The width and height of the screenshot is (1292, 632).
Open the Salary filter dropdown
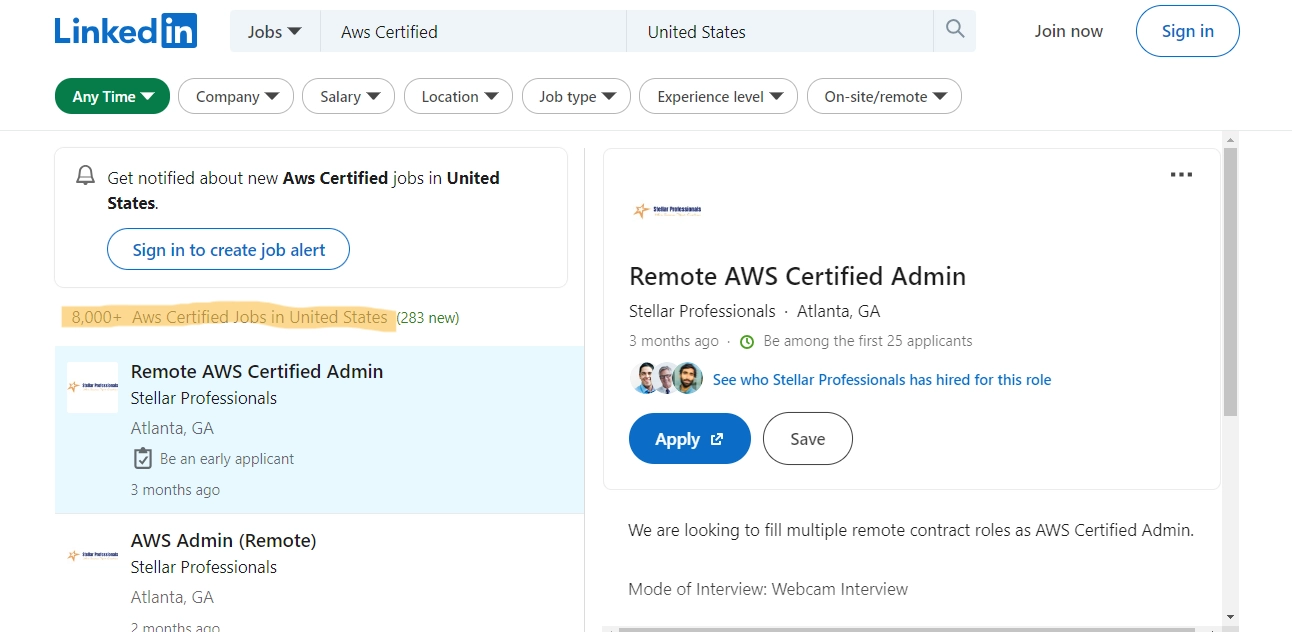(348, 96)
